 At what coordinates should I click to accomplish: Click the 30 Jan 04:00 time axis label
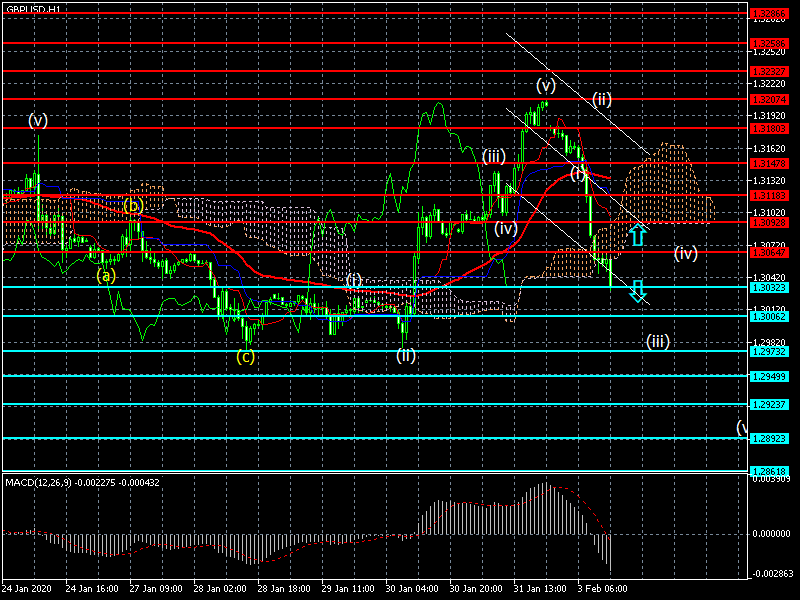coord(412,588)
